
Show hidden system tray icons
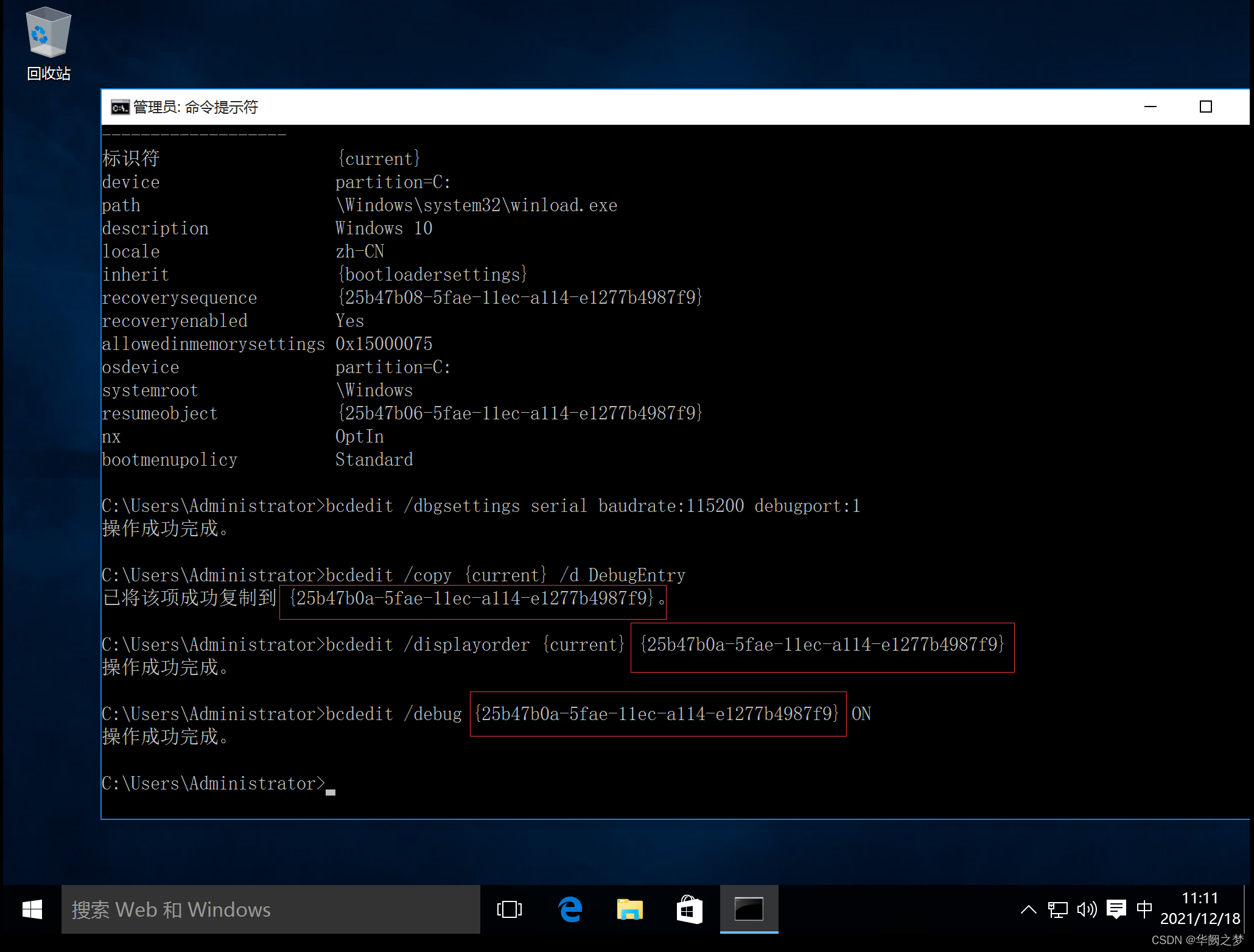1028,910
